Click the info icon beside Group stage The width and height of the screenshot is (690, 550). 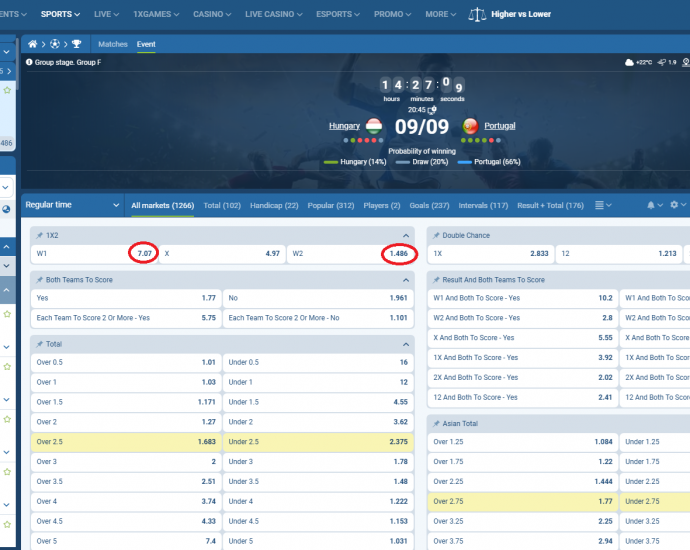[29, 62]
